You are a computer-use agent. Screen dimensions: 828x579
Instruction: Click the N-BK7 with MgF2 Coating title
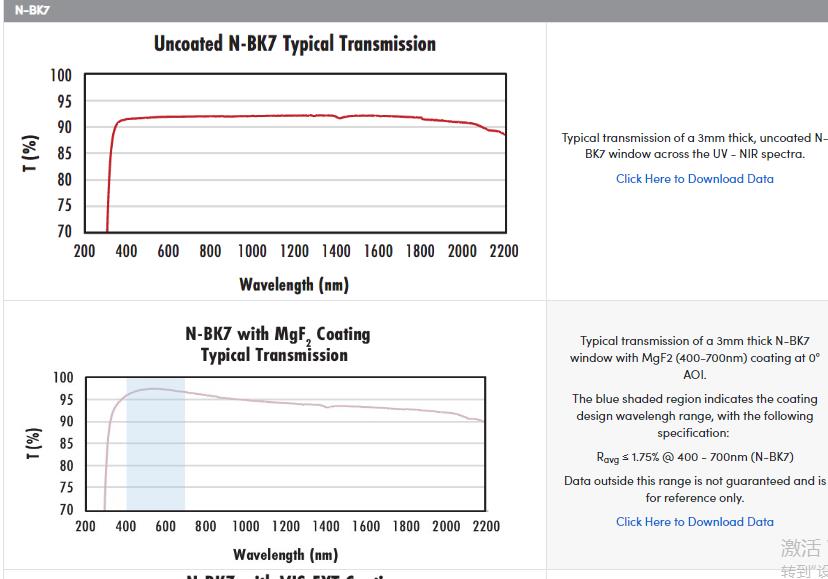pos(277,344)
